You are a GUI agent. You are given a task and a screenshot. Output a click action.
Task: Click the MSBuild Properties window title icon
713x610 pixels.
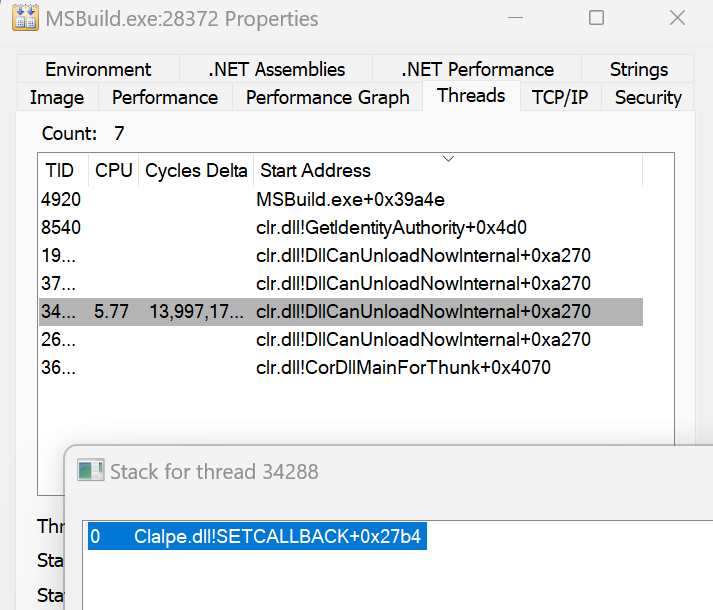pyautogui.click(x=25, y=19)
